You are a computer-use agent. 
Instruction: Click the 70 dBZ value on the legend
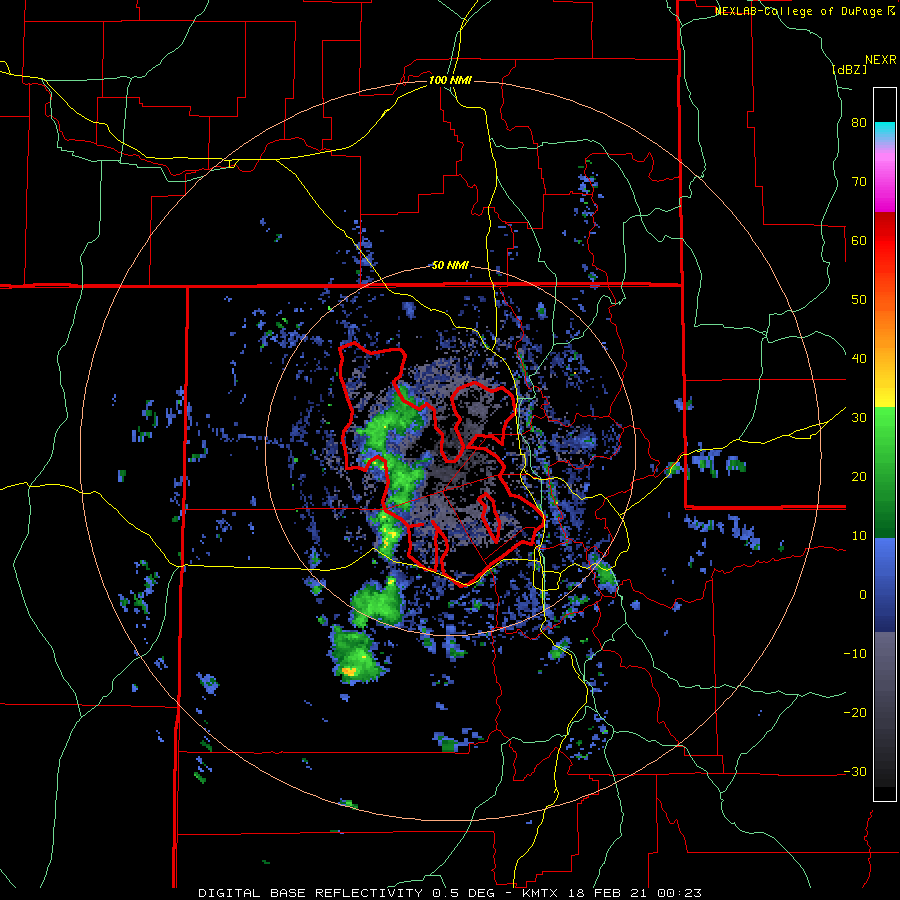pos(859,181)
